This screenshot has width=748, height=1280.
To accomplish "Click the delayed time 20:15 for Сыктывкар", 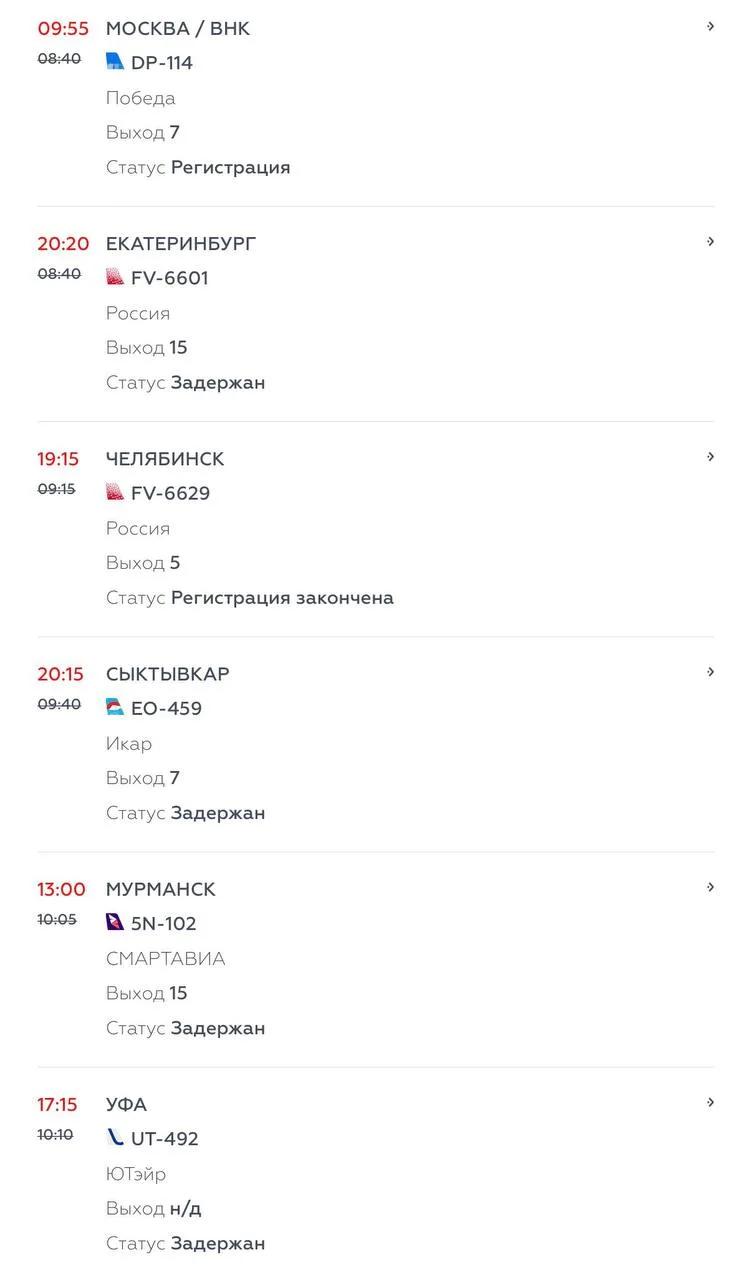I will point(61,674).
